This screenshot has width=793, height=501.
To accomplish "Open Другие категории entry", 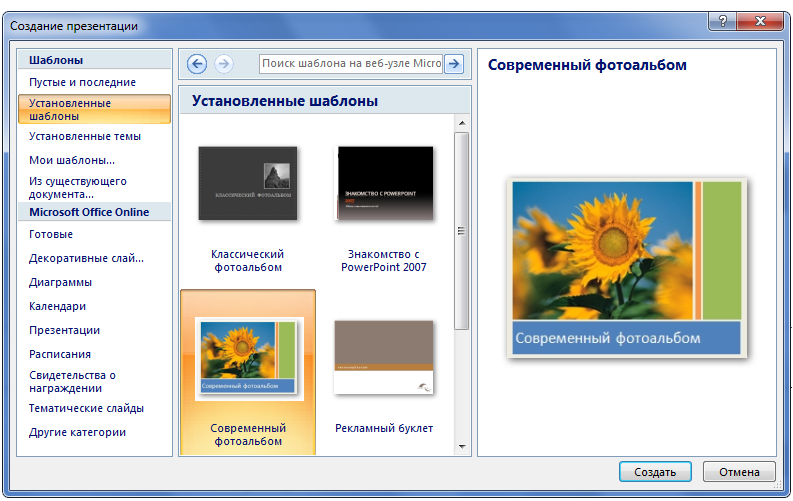I will pos(77,433).
